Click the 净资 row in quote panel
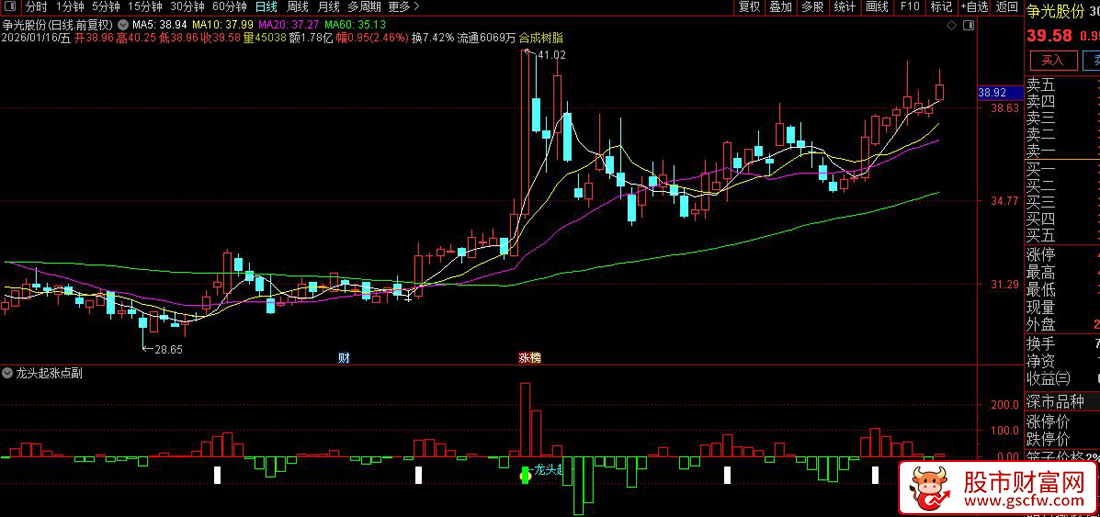The width and height of the screenshot is (1100, 517). pyautogui.click(x=1062, y=361)
